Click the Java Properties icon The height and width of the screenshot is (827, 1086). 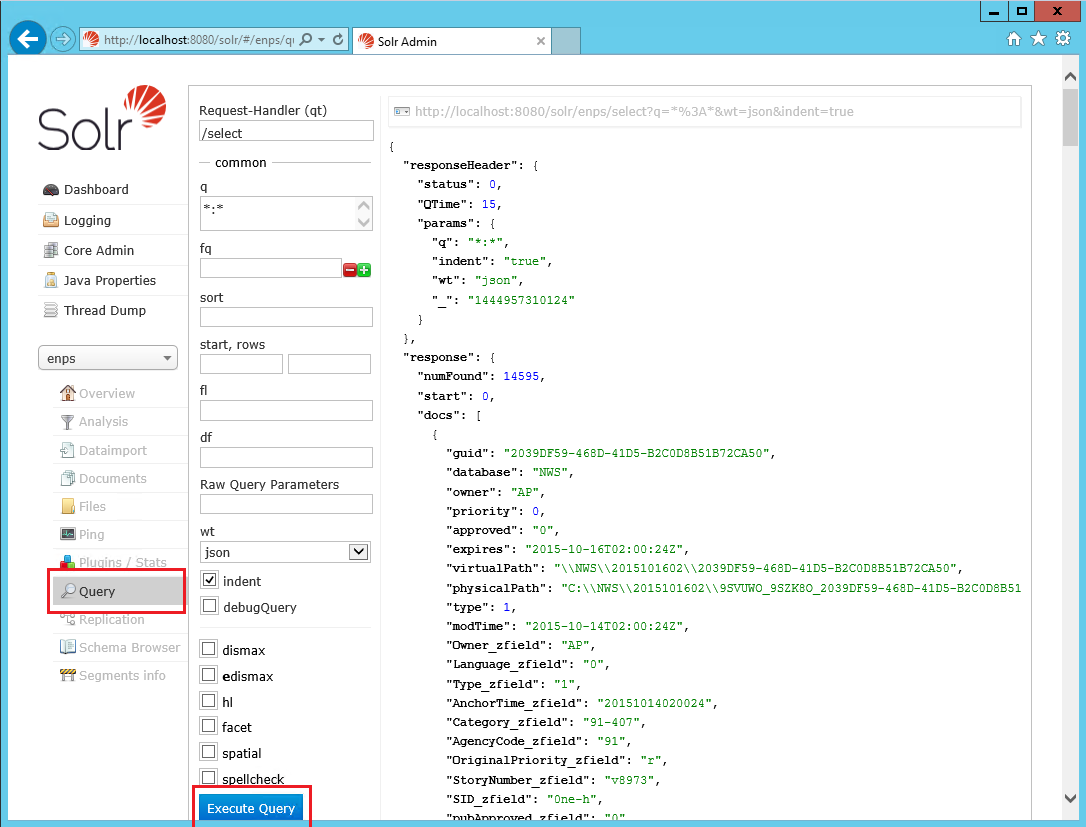click(x=51, y=281)
